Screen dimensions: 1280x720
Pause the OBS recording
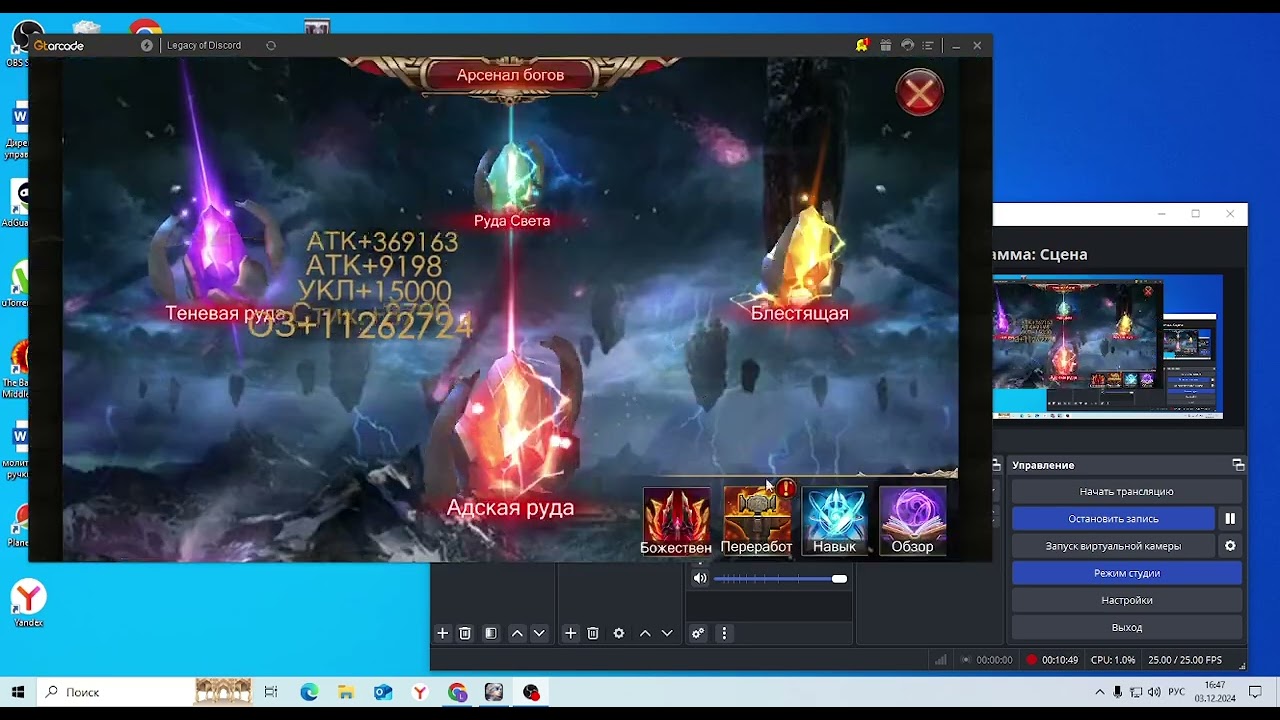click(1230, 519)
